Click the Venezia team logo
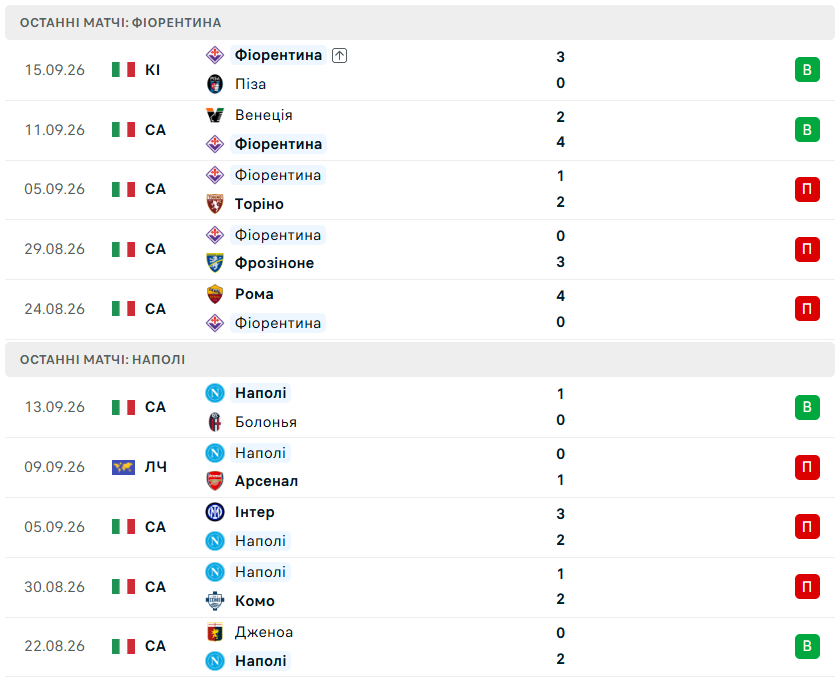Viewport: 838px width, 680px height. click(x=215, y=115)
